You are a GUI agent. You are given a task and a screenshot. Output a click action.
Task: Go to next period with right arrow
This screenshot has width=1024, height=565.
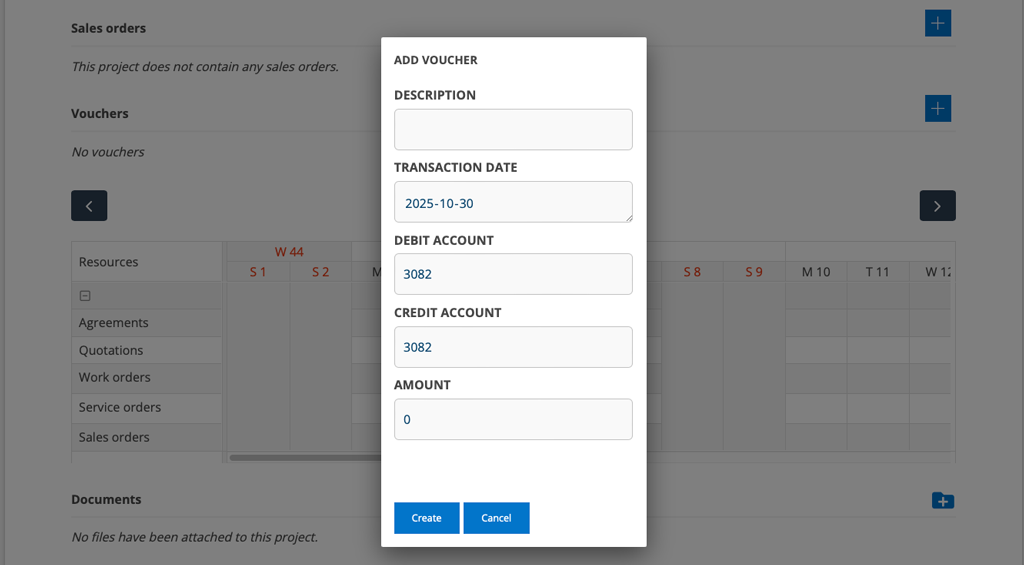coord(937,206)
